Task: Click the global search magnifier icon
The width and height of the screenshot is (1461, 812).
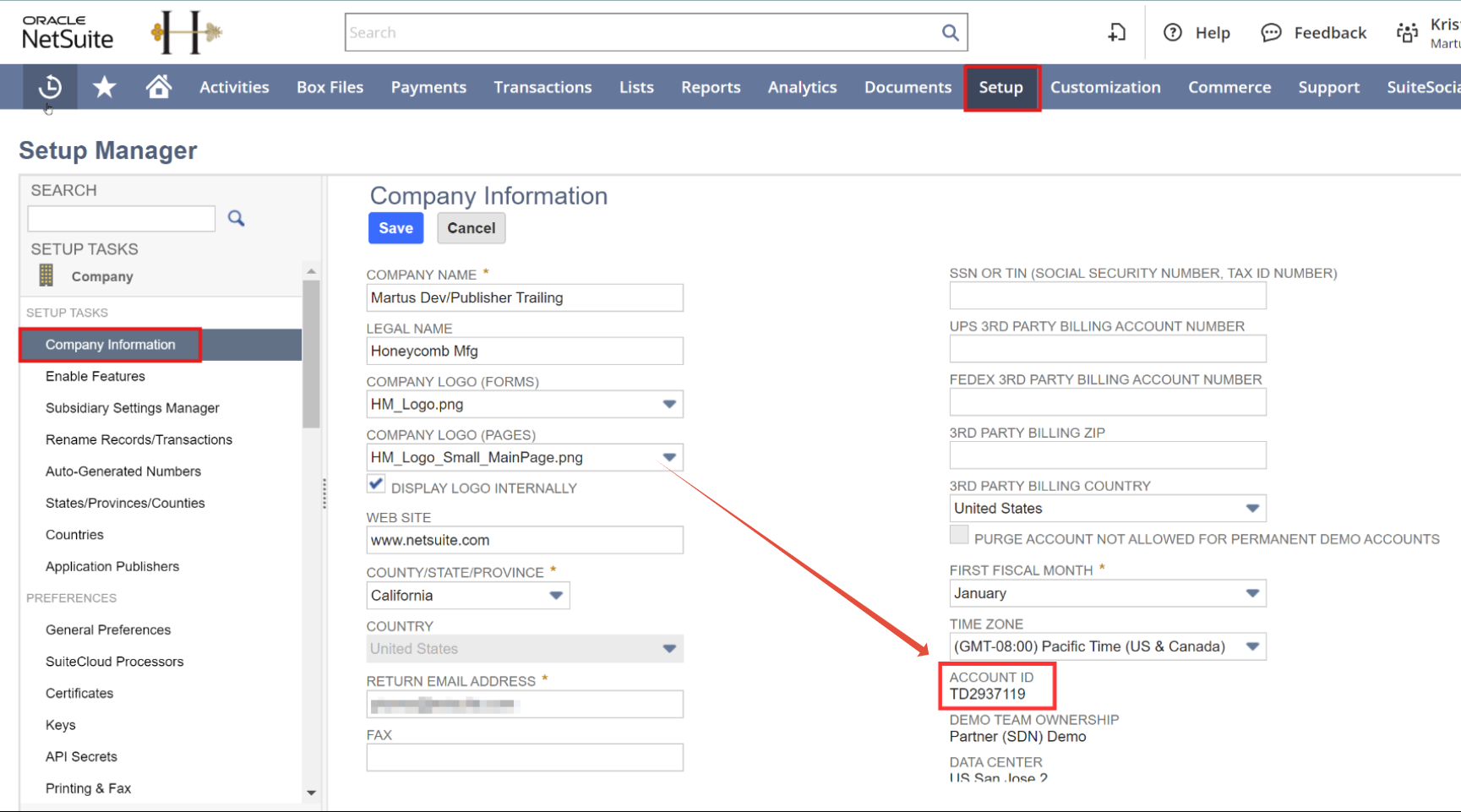Action: tap(950, 32)
